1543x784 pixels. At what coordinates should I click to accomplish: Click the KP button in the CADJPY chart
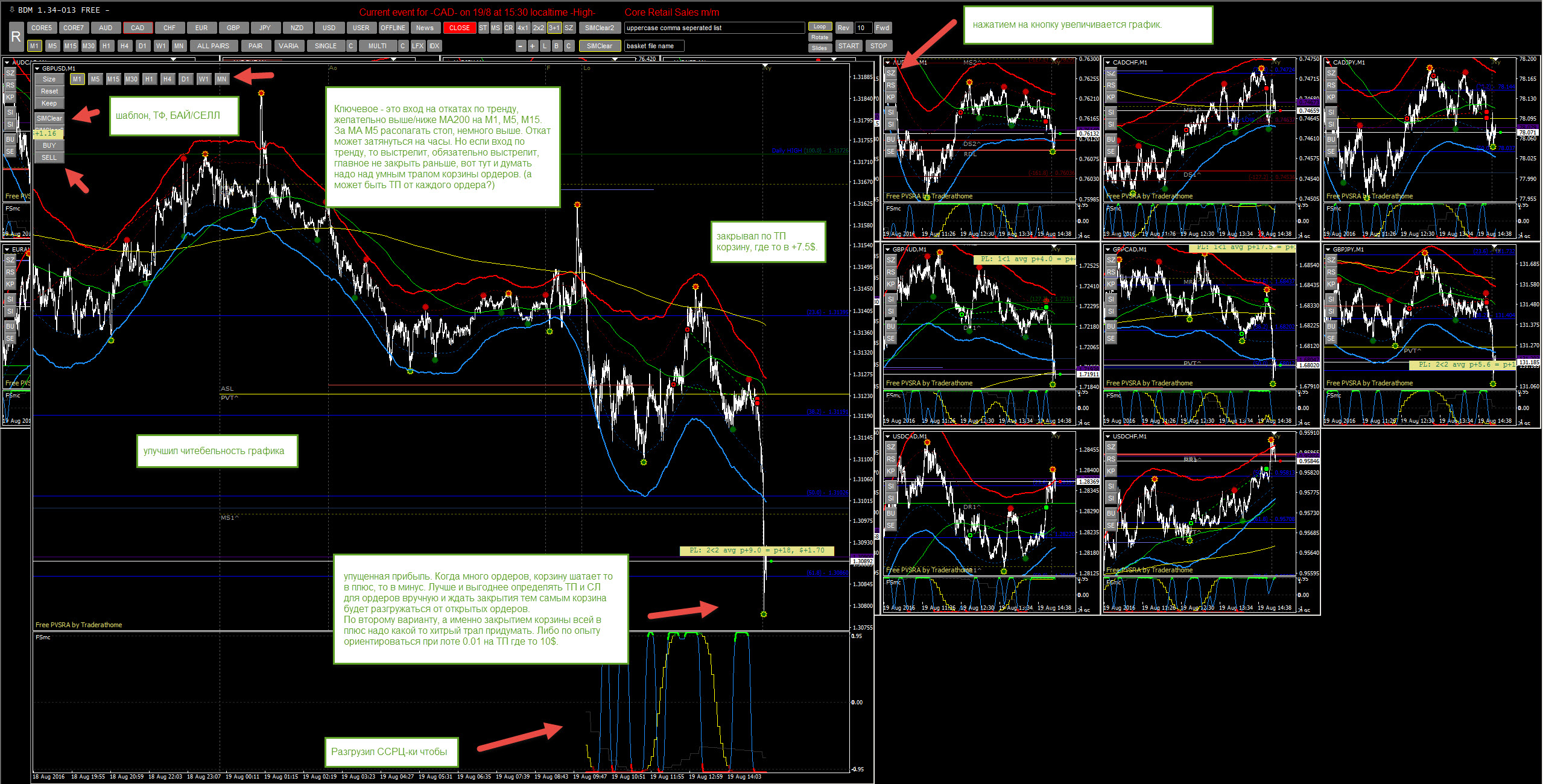[x=1331, y=97]
